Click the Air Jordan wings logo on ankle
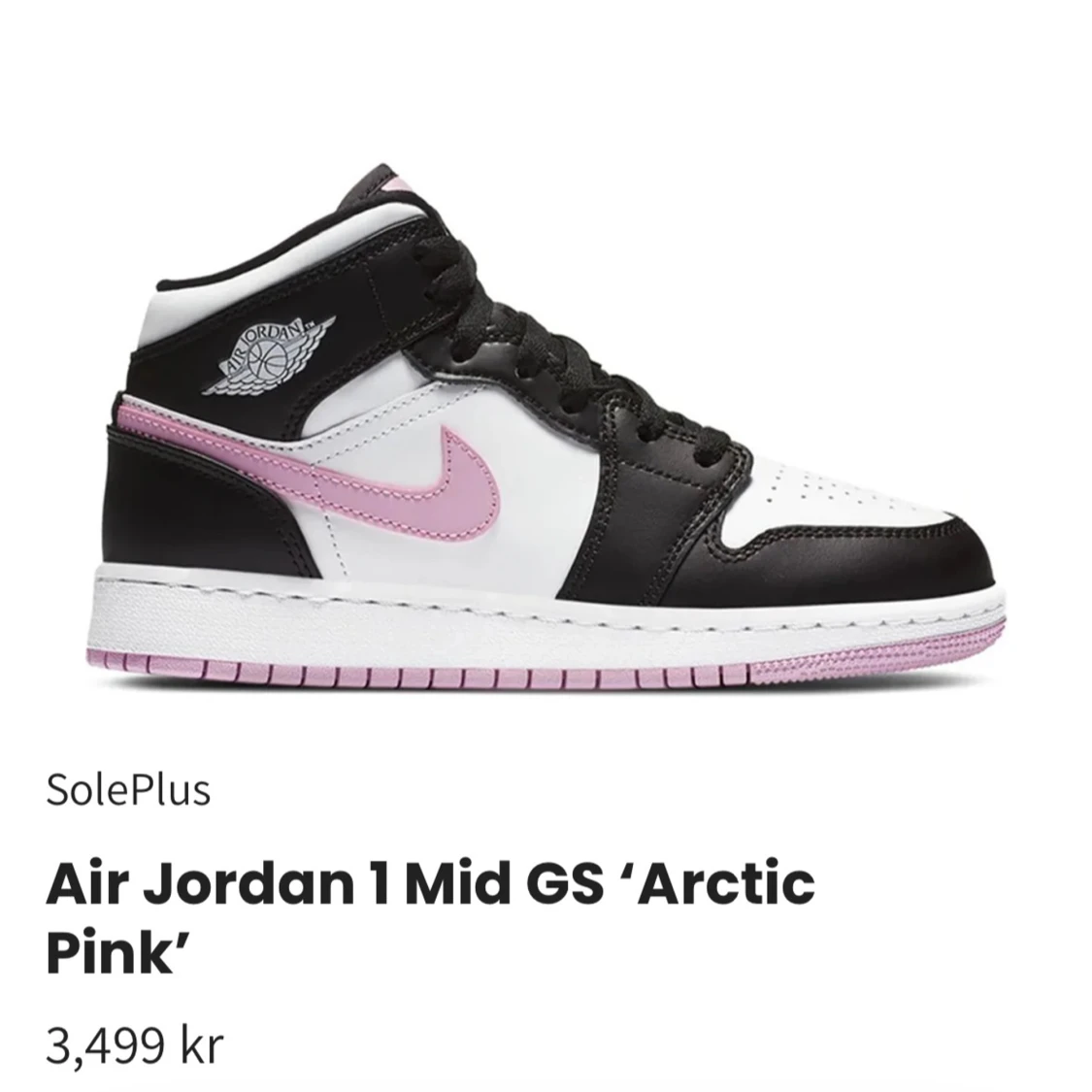Image resolution: width=1092 pixels, height=1092 pixels. point(268,355)
